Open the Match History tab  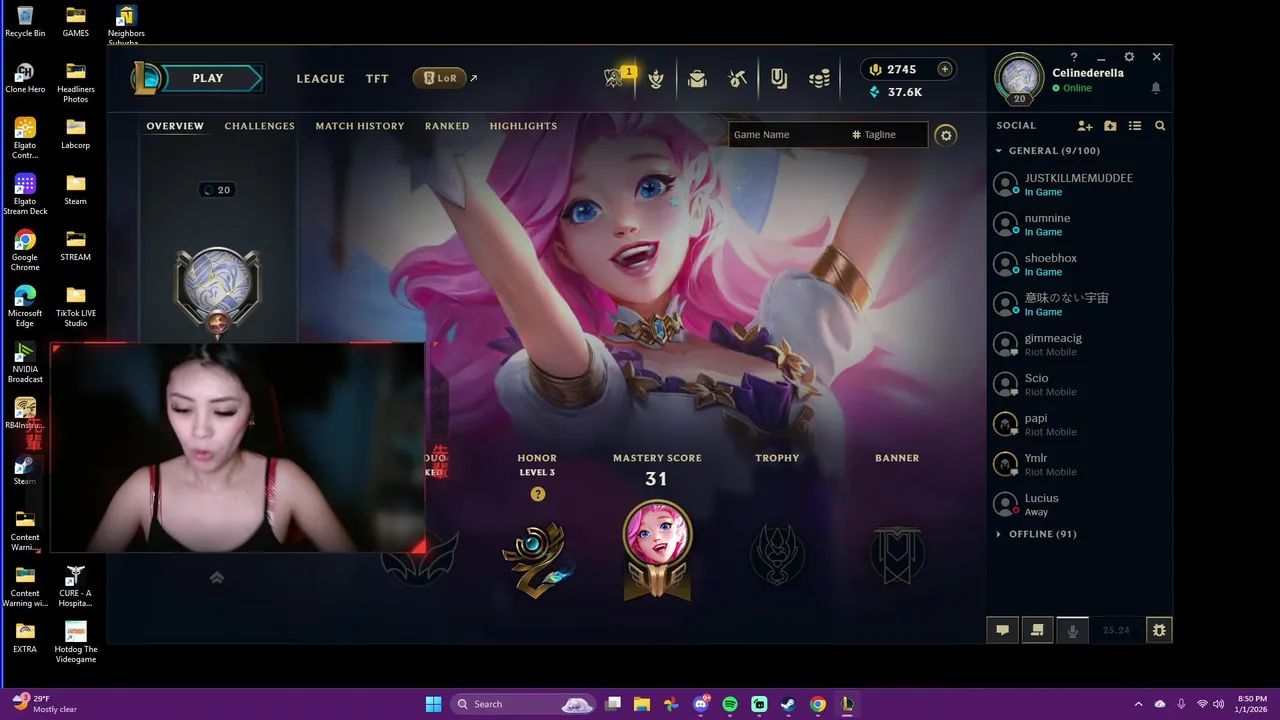[360, 126]
